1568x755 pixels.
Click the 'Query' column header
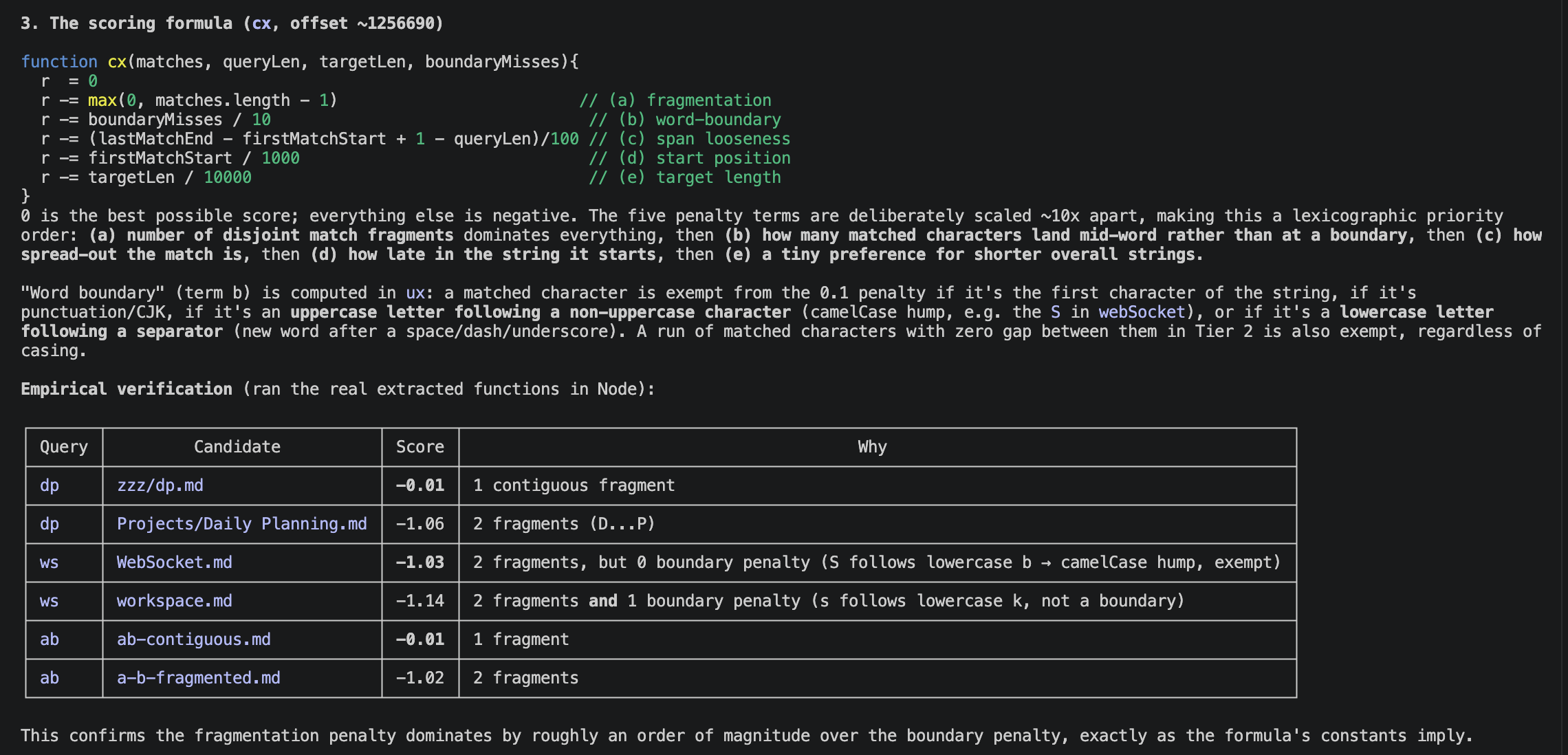(64, 447)
